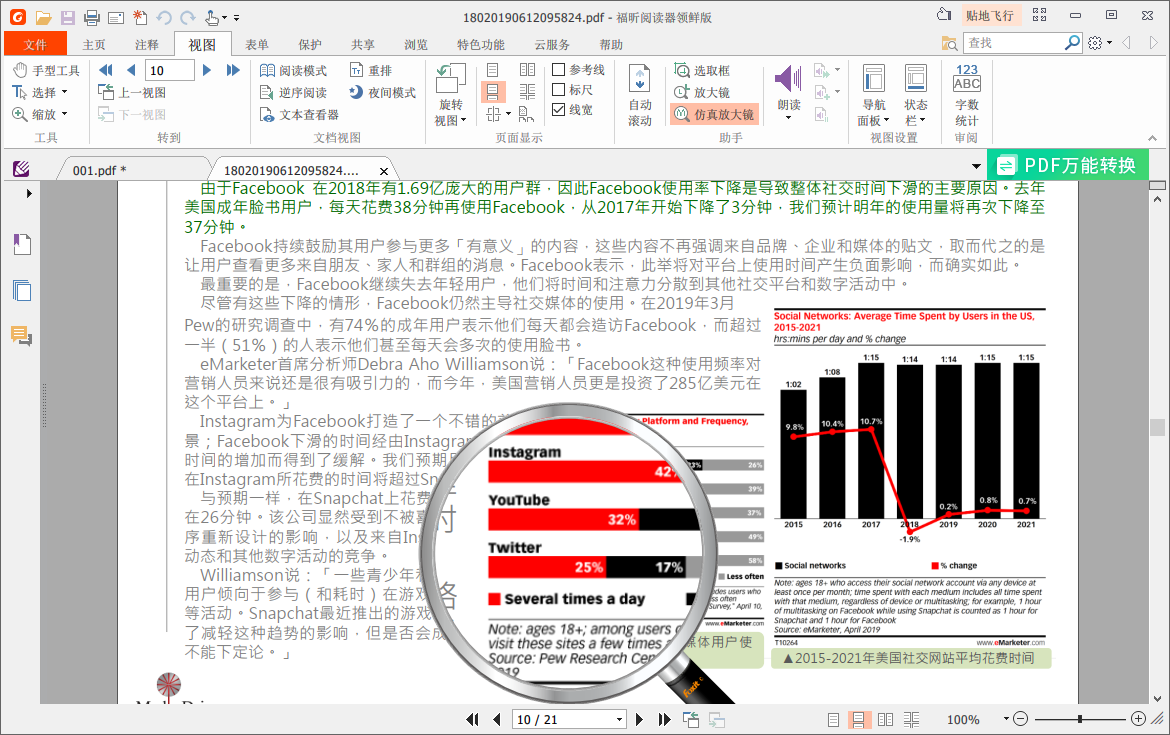Screen dimensions: 1170x735
Task: Click zoom out minus in status bar
Action: coord(1021,719)
